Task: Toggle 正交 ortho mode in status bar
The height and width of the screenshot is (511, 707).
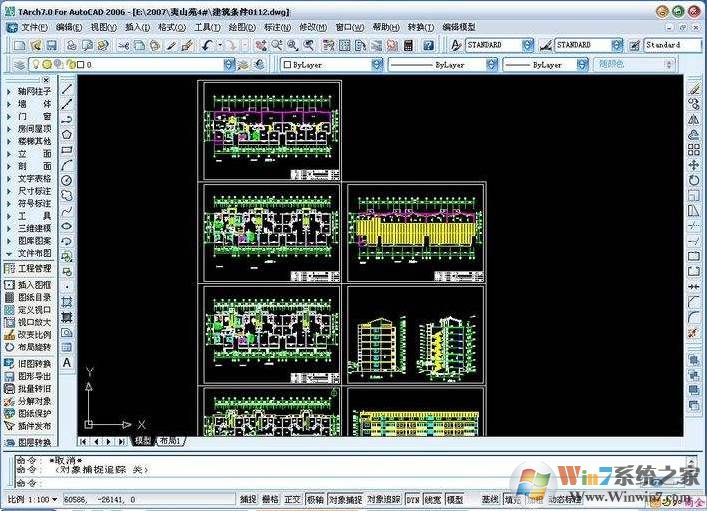Action: (292, 498)
